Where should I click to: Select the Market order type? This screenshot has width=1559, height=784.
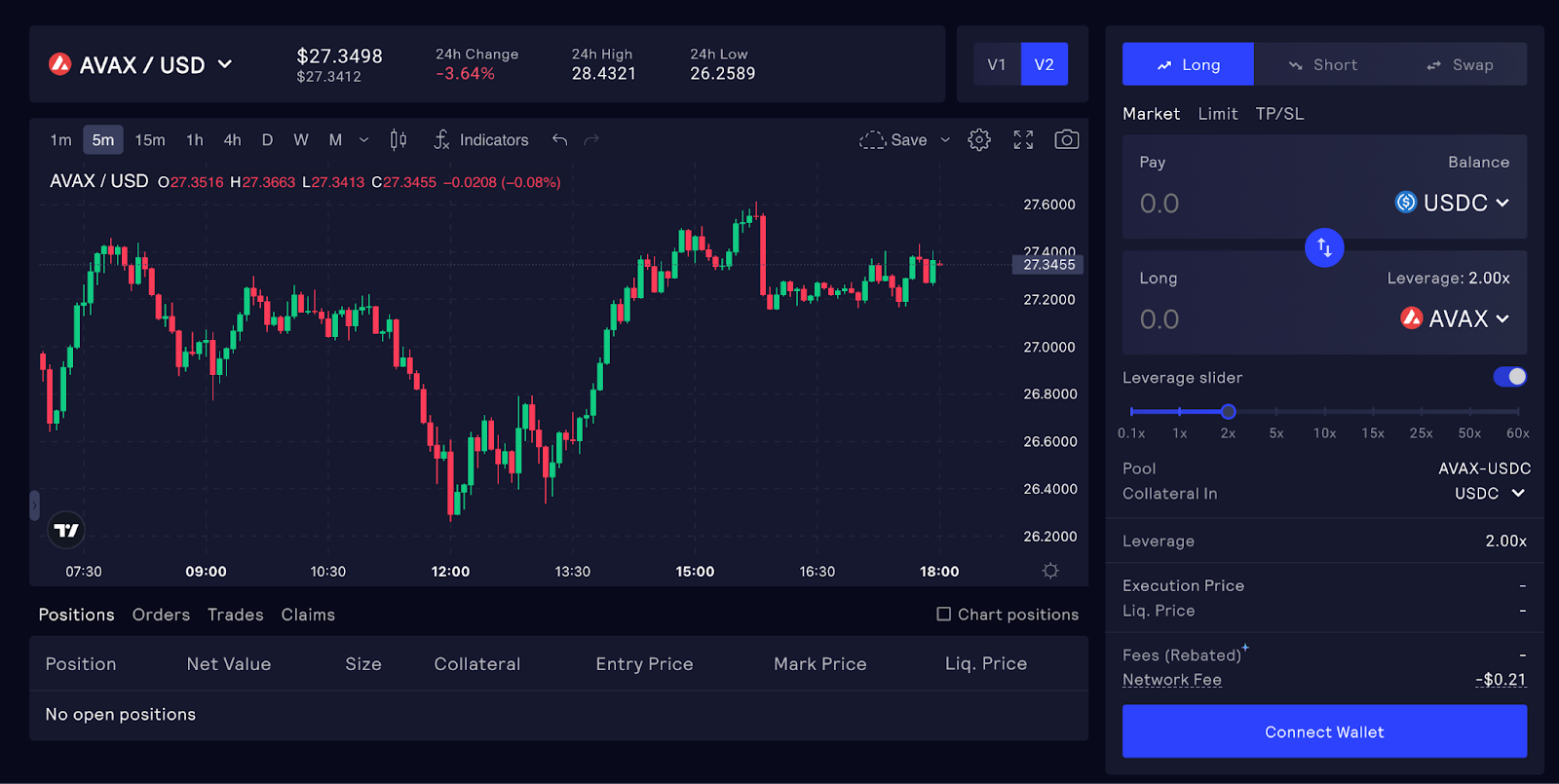pyautogui.click(x=1151, y=114)
